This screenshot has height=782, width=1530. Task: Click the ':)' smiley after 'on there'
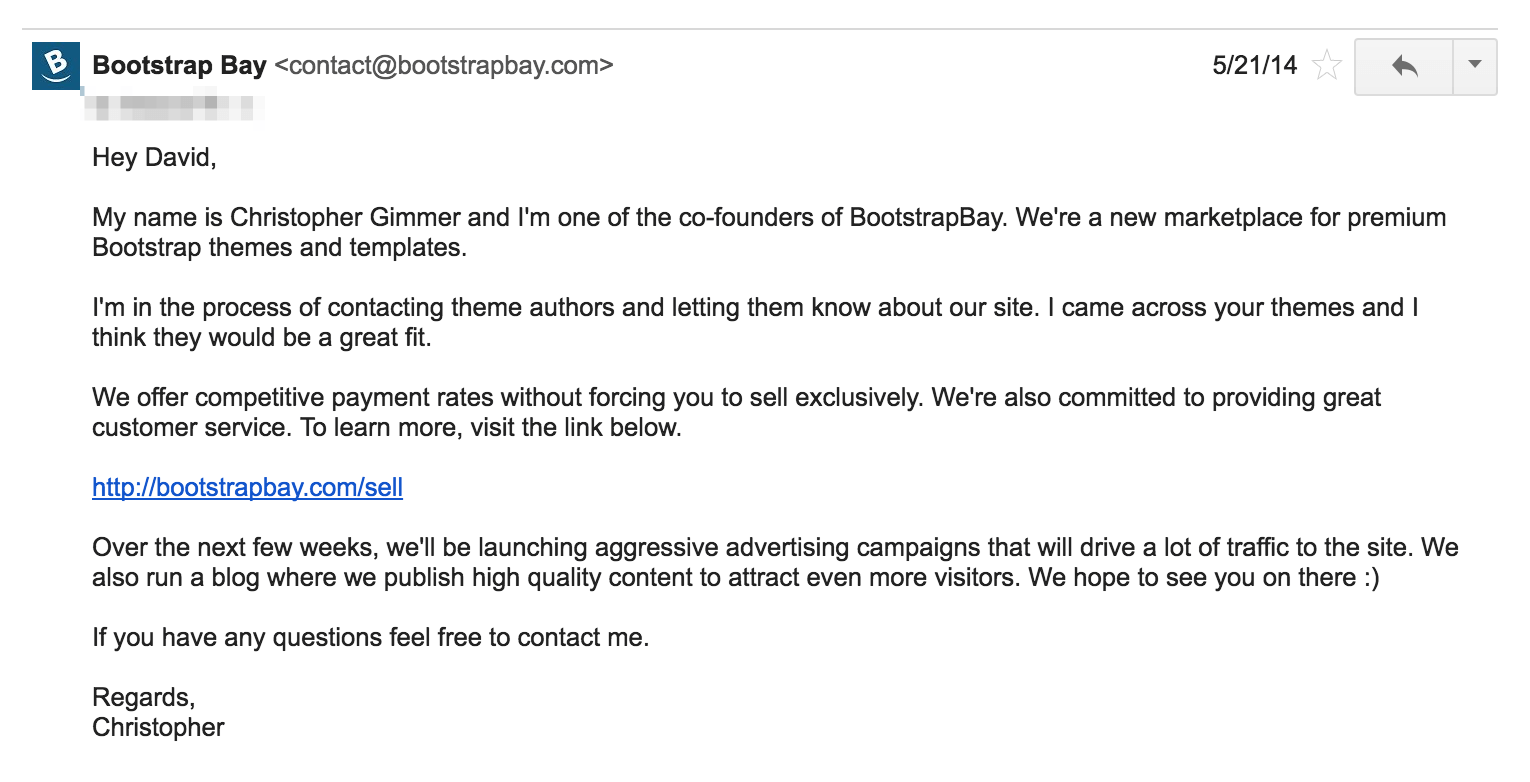tap(1370, 577)
